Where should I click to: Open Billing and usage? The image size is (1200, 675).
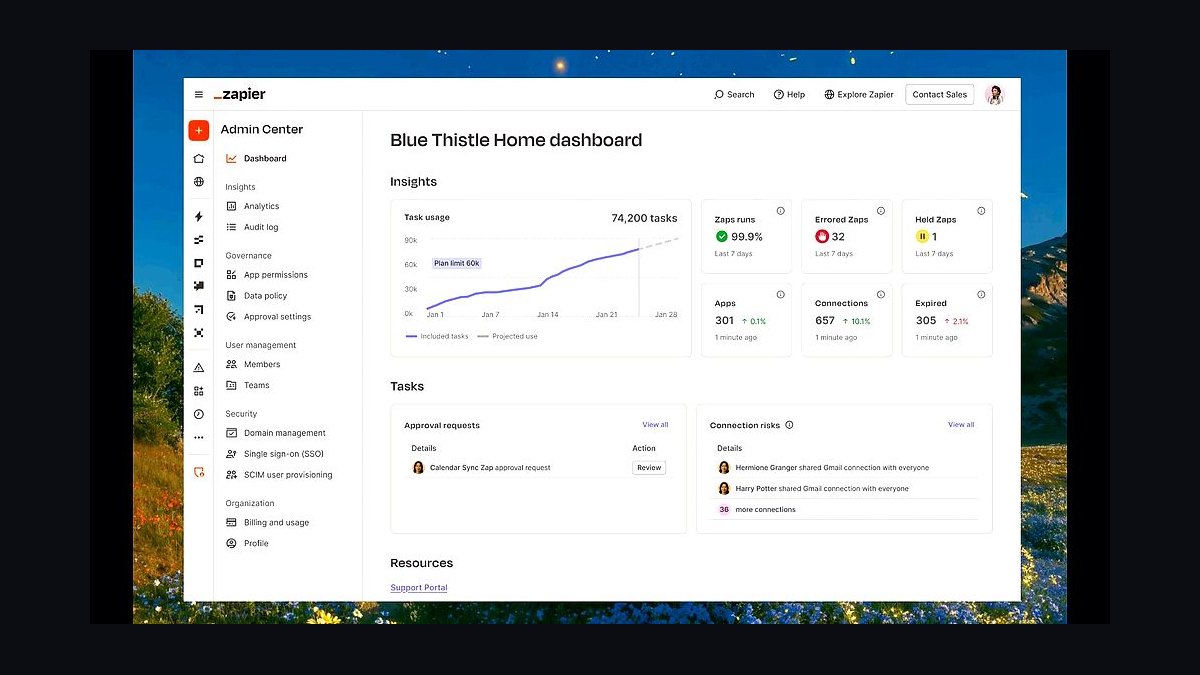click(267, 522)
